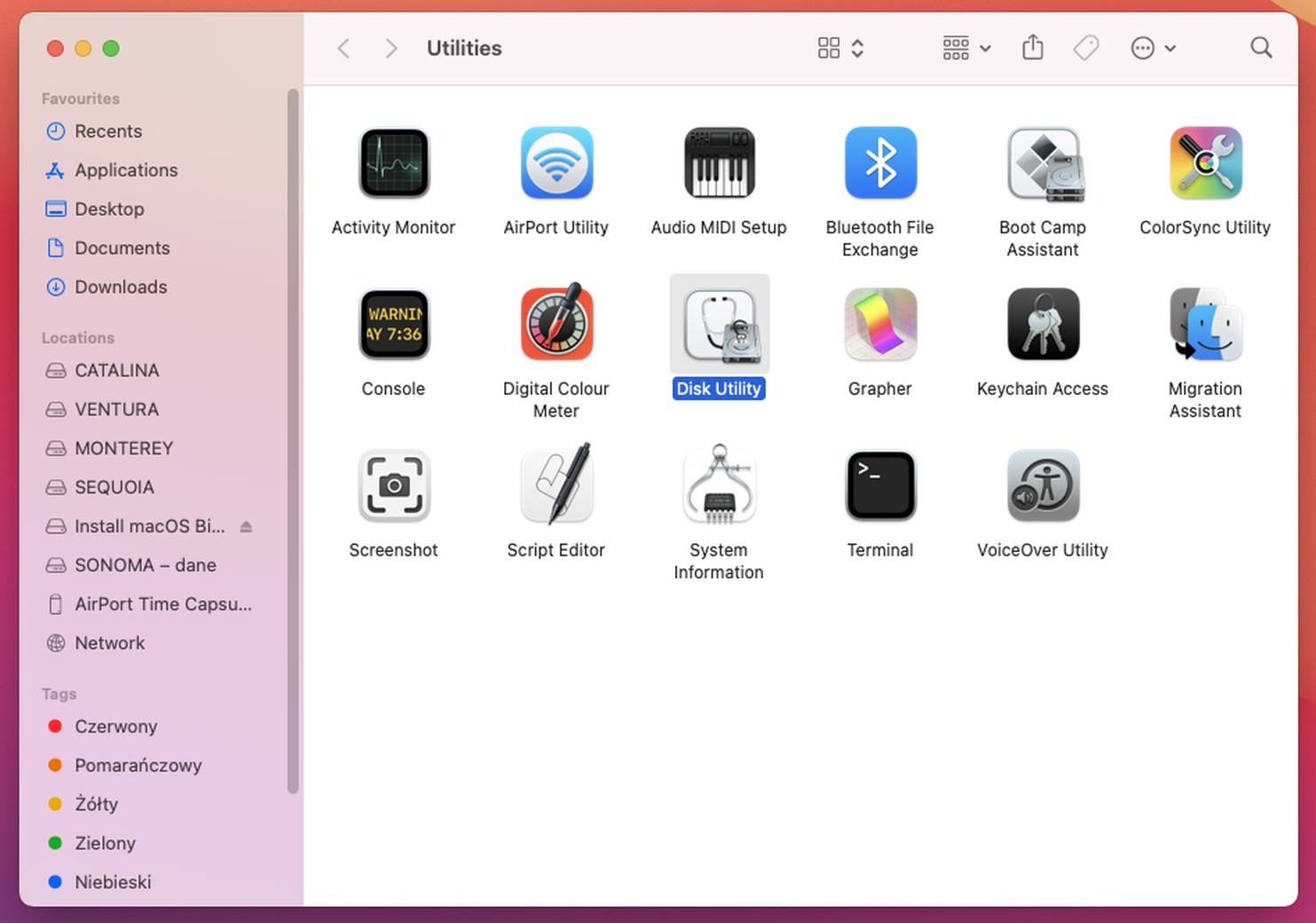Screen dimensions: 1316x923
Task: Click the Disk Utility name label
Action: [x=719, y=389]
